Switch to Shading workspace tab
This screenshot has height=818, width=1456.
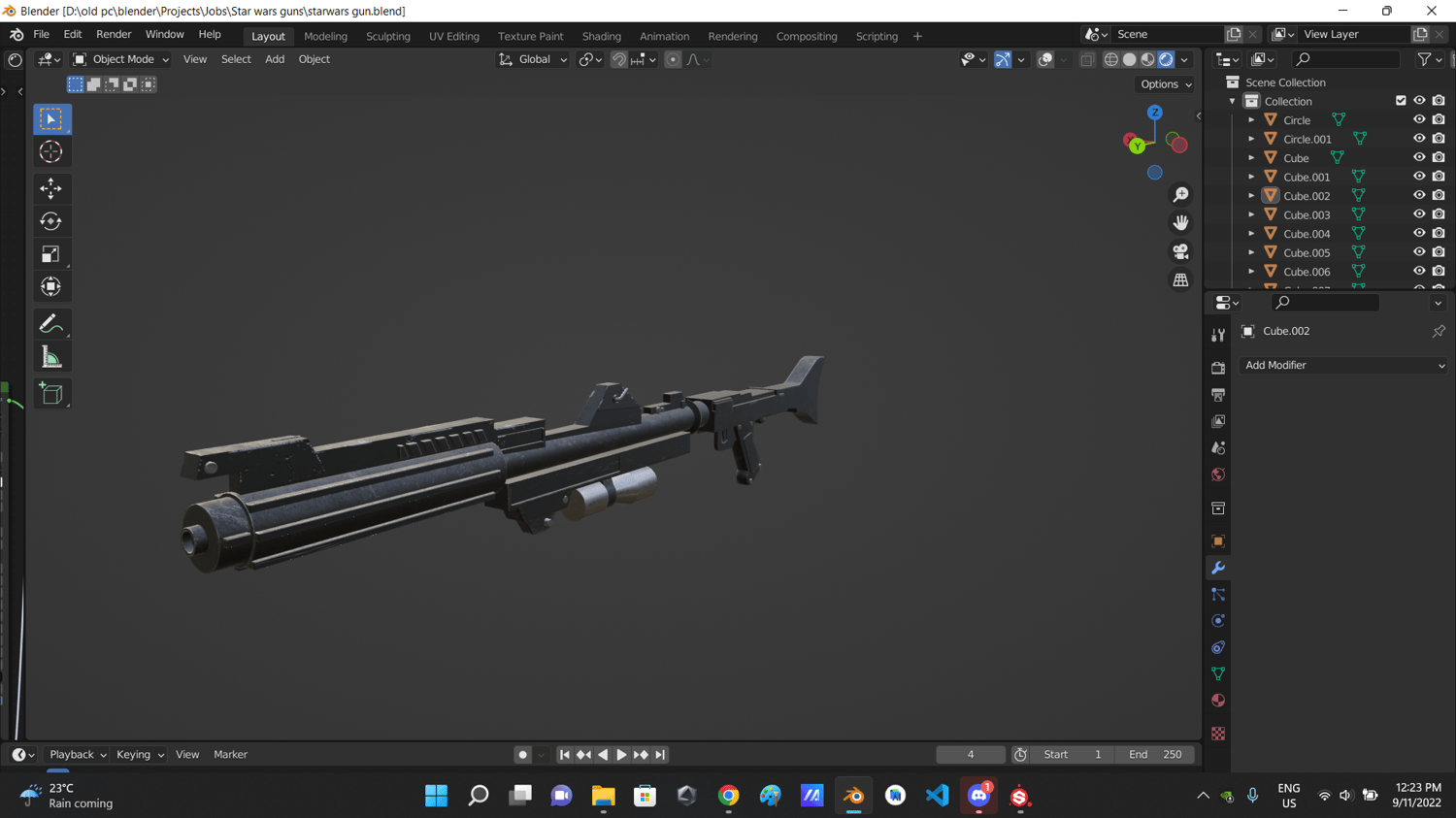point(601,36)
